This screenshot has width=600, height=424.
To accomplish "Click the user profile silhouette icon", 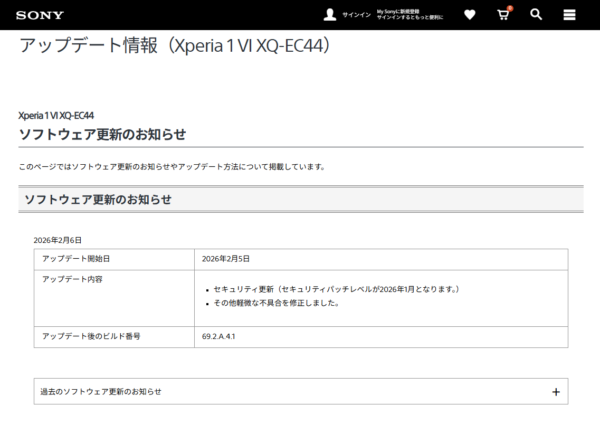I will tap(329, 15).
